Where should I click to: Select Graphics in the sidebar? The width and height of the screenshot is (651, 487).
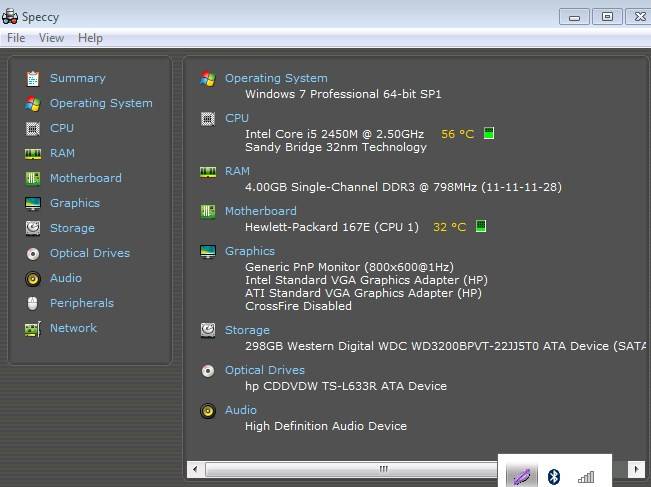click(x=75, y=203)
